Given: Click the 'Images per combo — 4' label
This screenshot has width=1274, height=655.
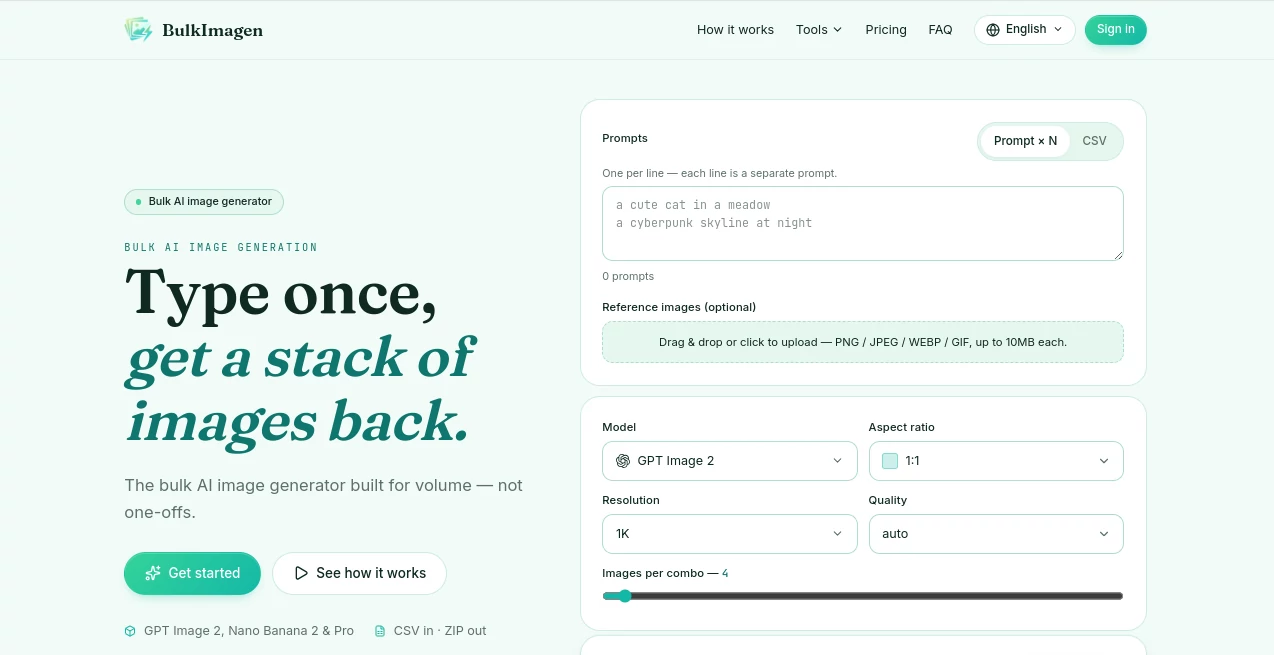Looking at the screenshot, I should coord(665,573).
